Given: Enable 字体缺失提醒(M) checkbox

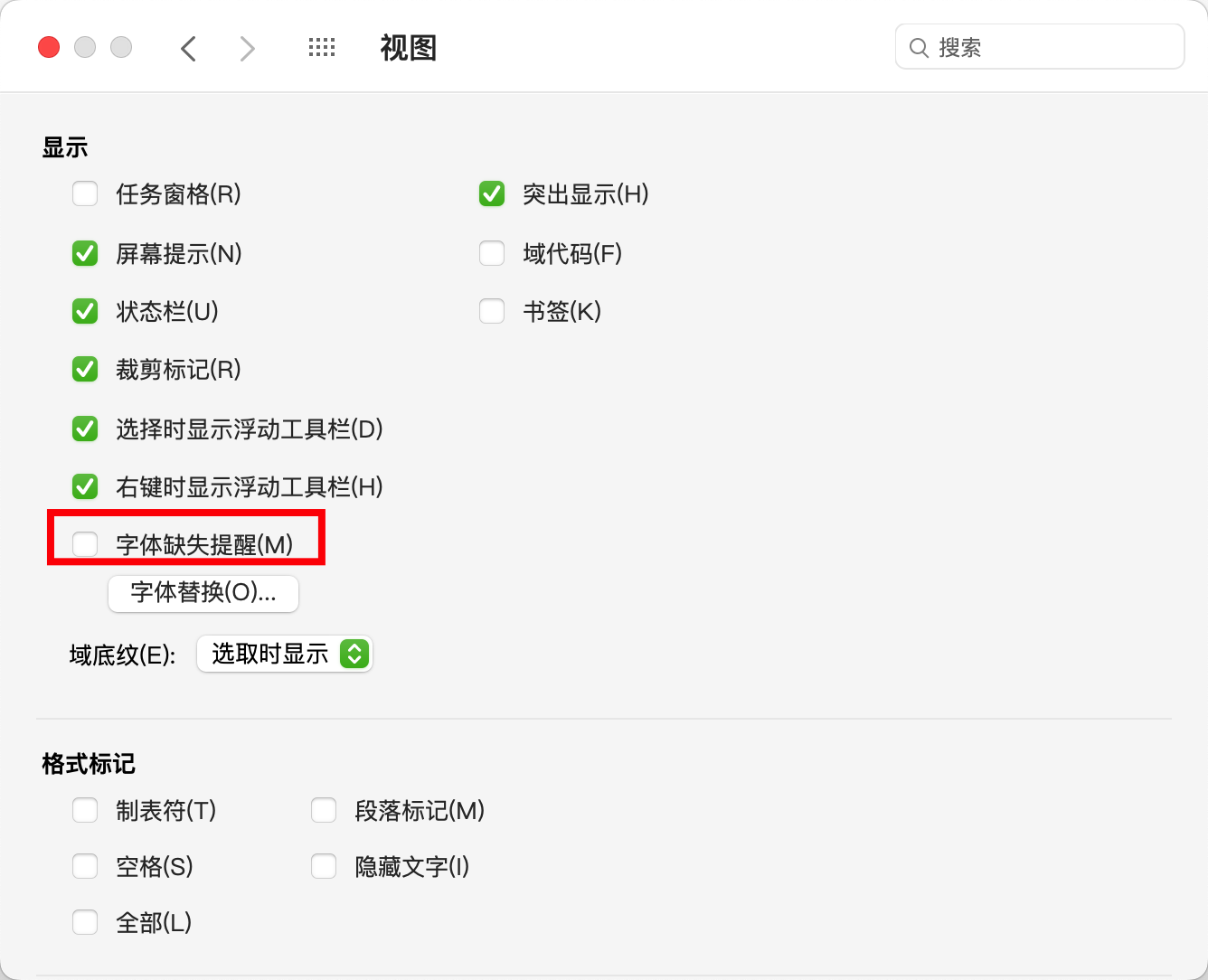Looking at the screenshot, I should (85, 544).
